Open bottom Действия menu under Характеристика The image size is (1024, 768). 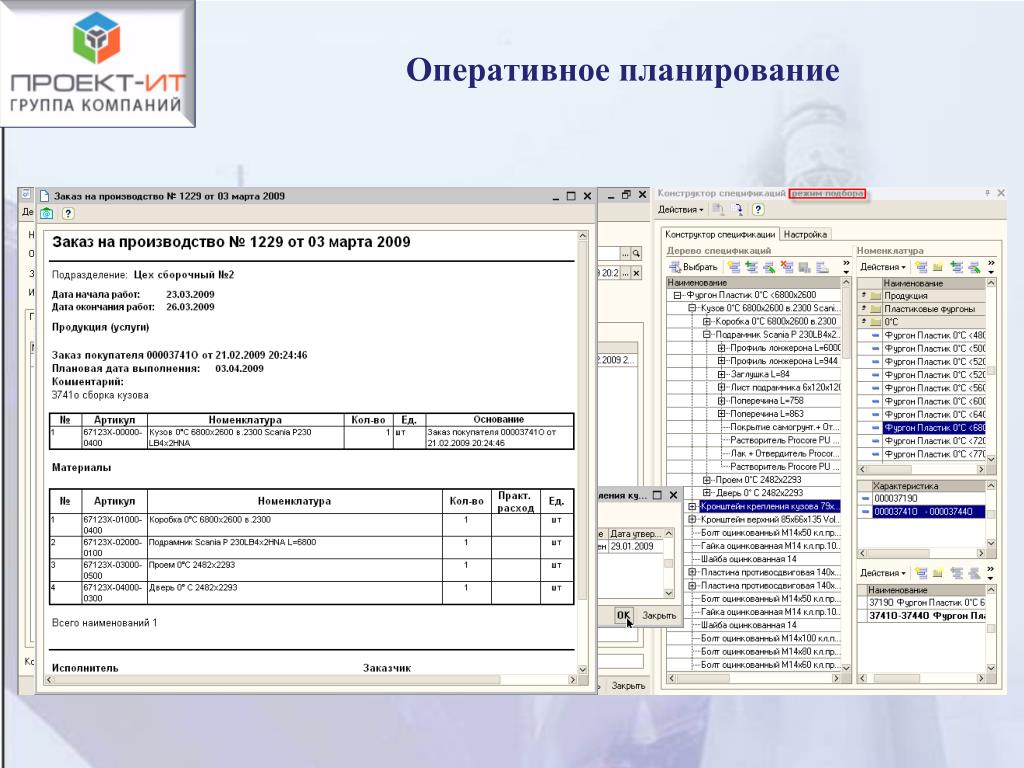click(x=883, y=573)
